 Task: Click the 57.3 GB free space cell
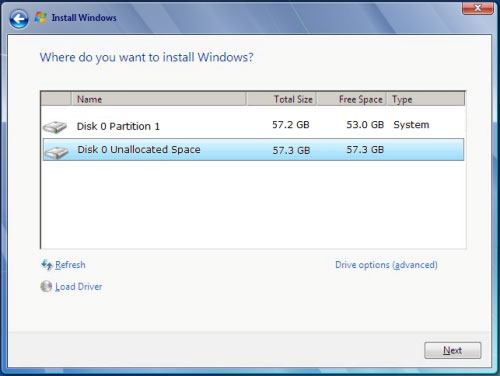365,150
